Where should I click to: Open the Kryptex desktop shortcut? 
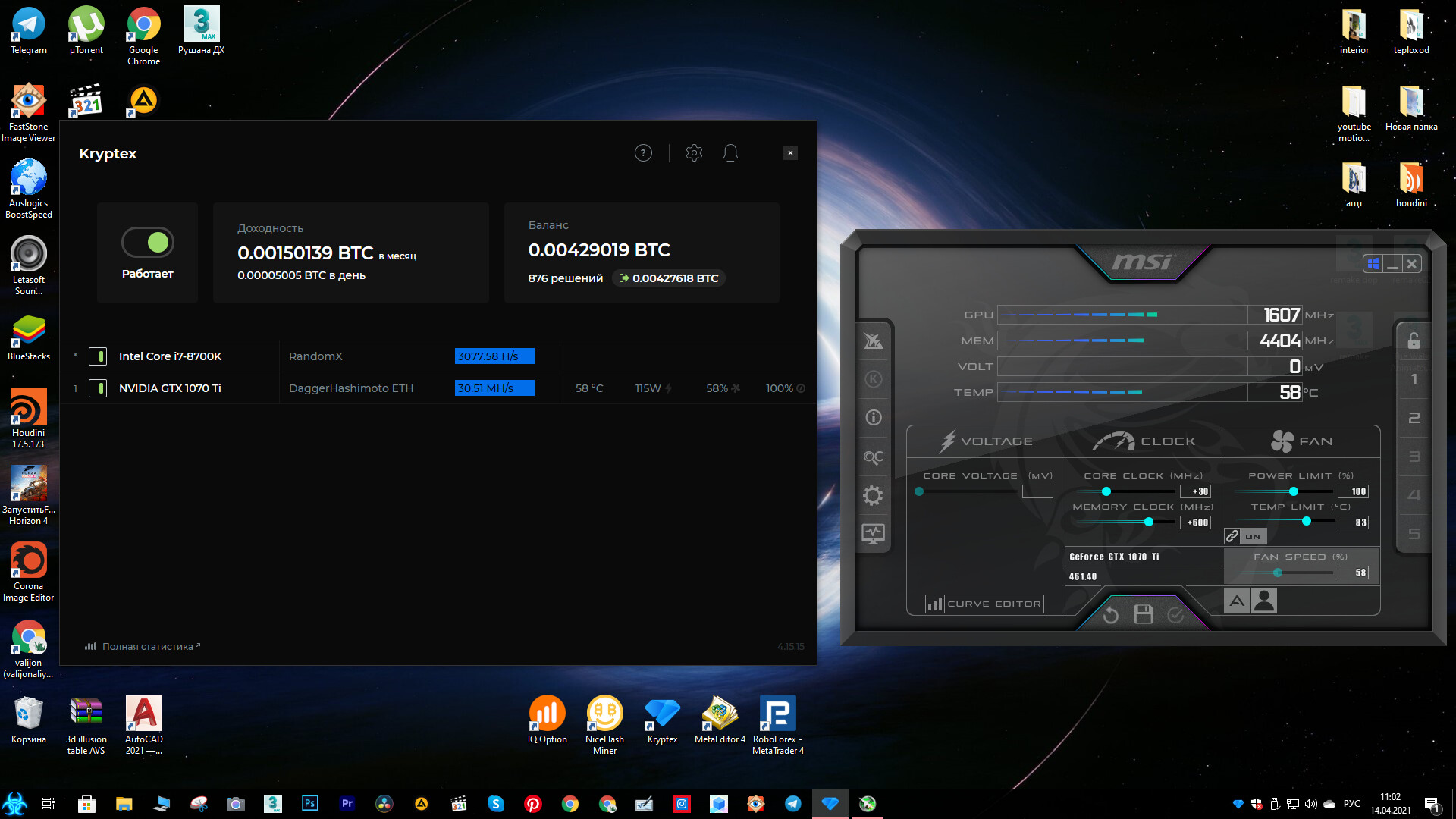662,720
